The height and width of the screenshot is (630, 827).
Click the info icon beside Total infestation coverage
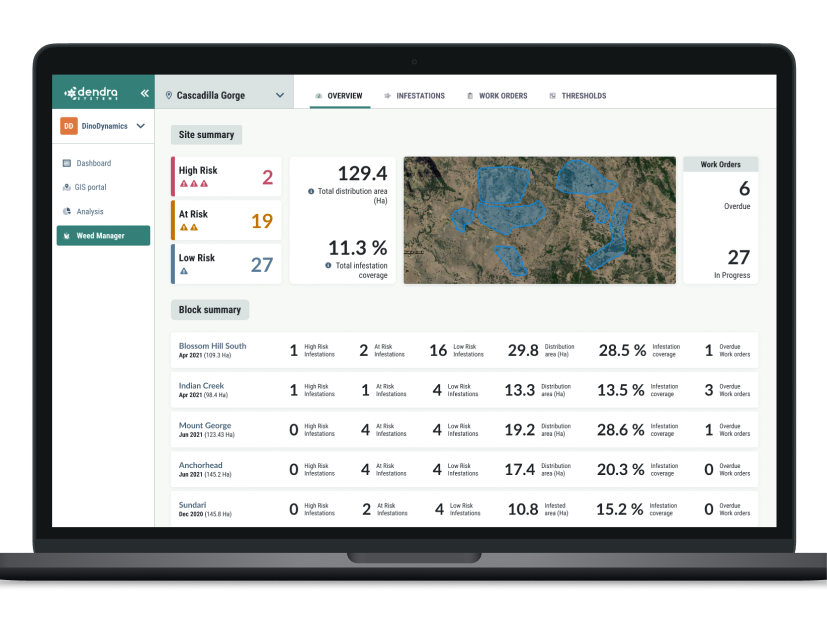(329, 266)
